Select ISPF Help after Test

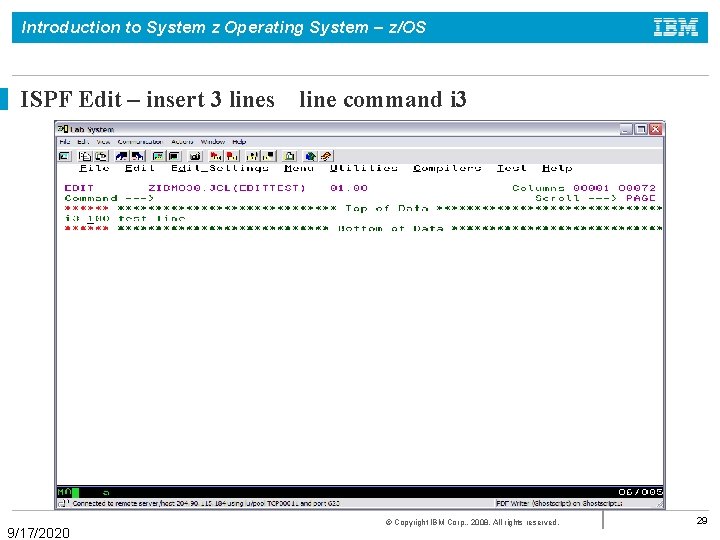pos(557,168)
